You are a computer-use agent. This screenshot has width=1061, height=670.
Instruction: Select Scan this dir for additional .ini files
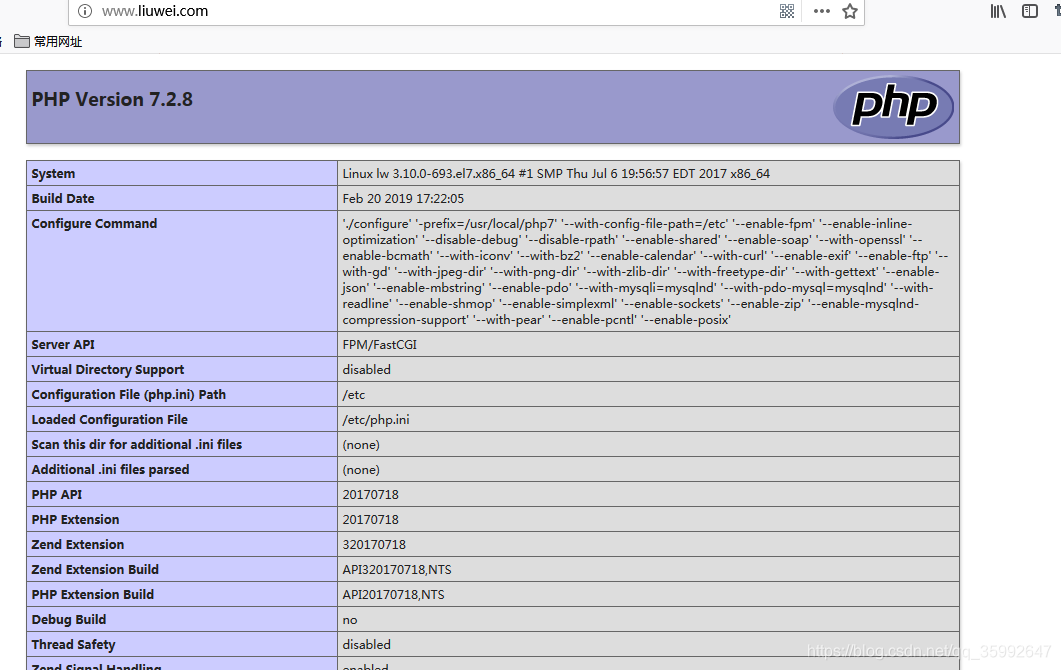click(137, 445)
